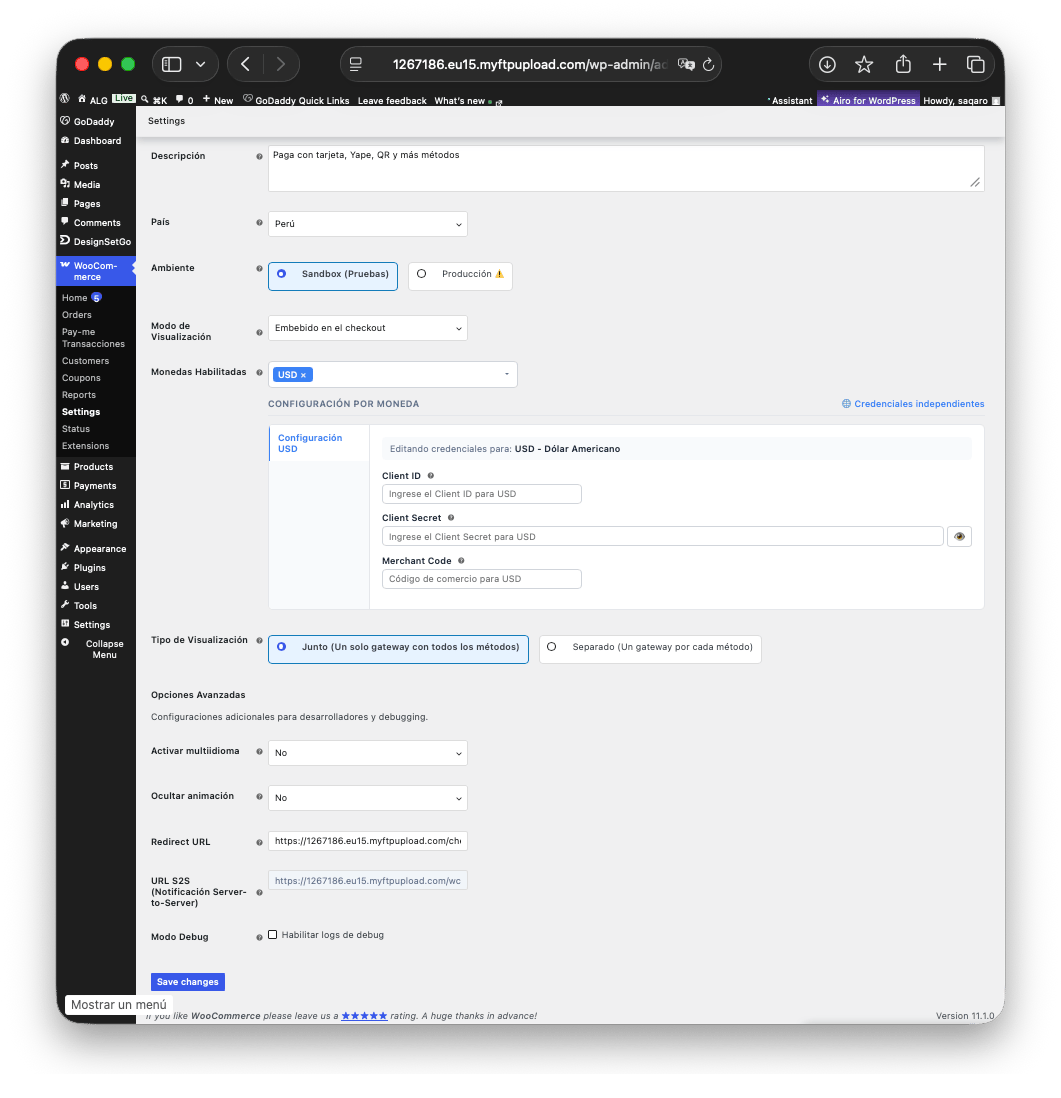Bookmark page with the star icon

click(x=864, y=64)
